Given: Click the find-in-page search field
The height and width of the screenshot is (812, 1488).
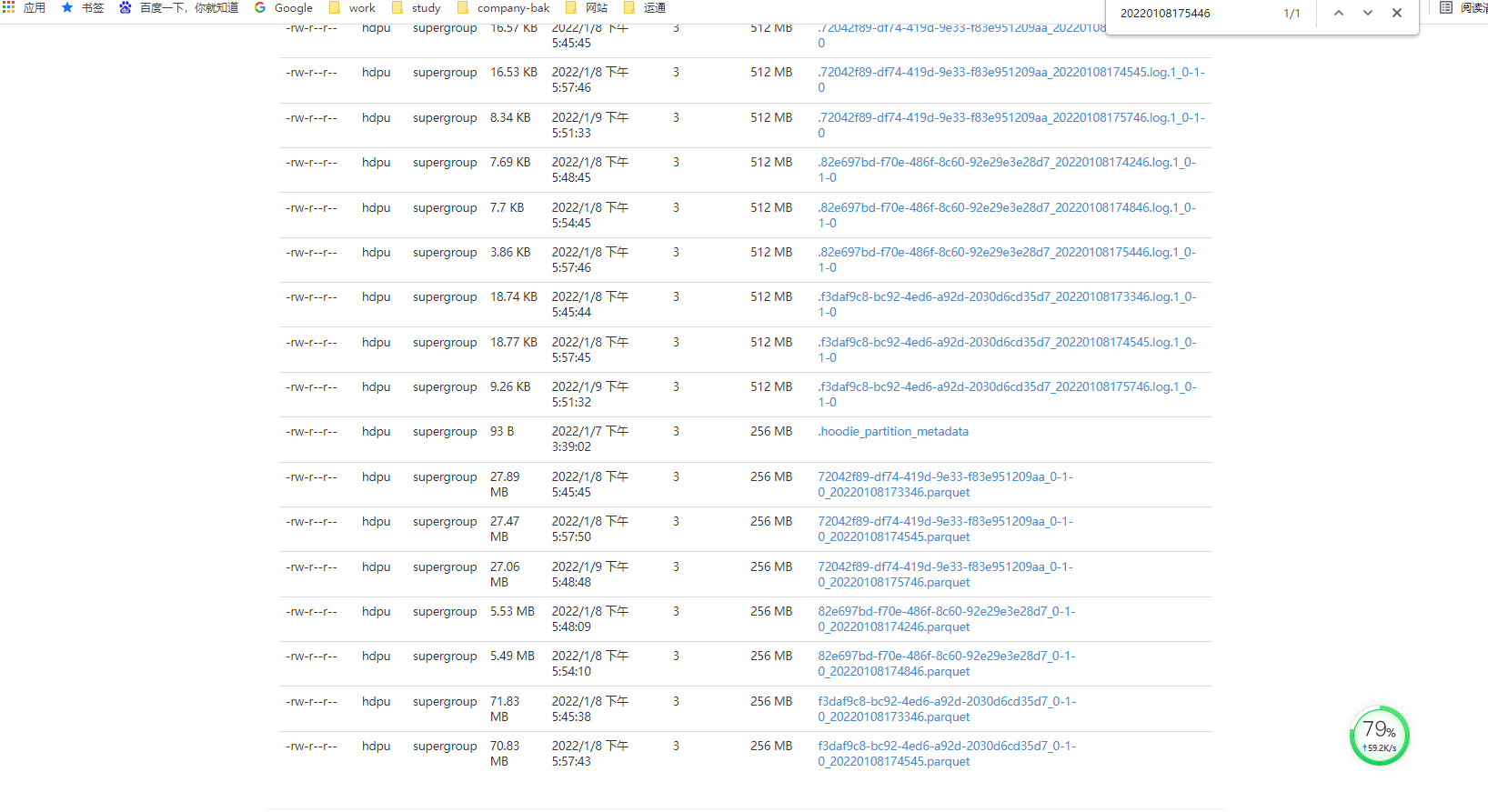Looking at the screenshot, I should pos(1191,13).
